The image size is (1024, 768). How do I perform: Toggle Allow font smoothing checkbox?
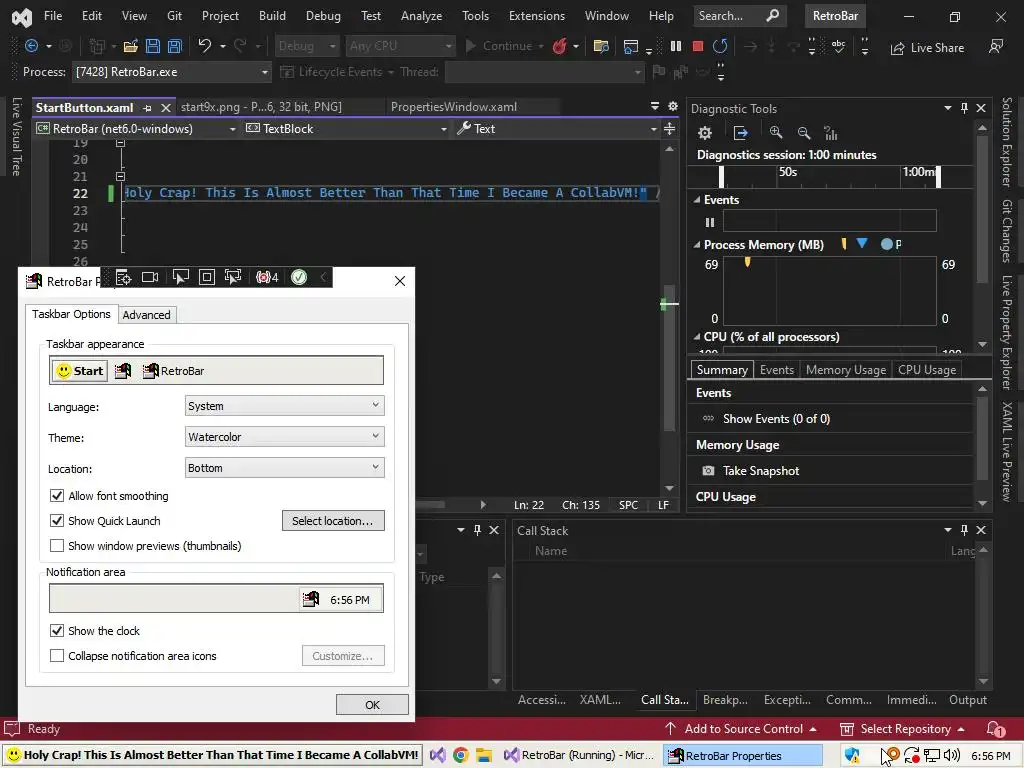(57, 496)
